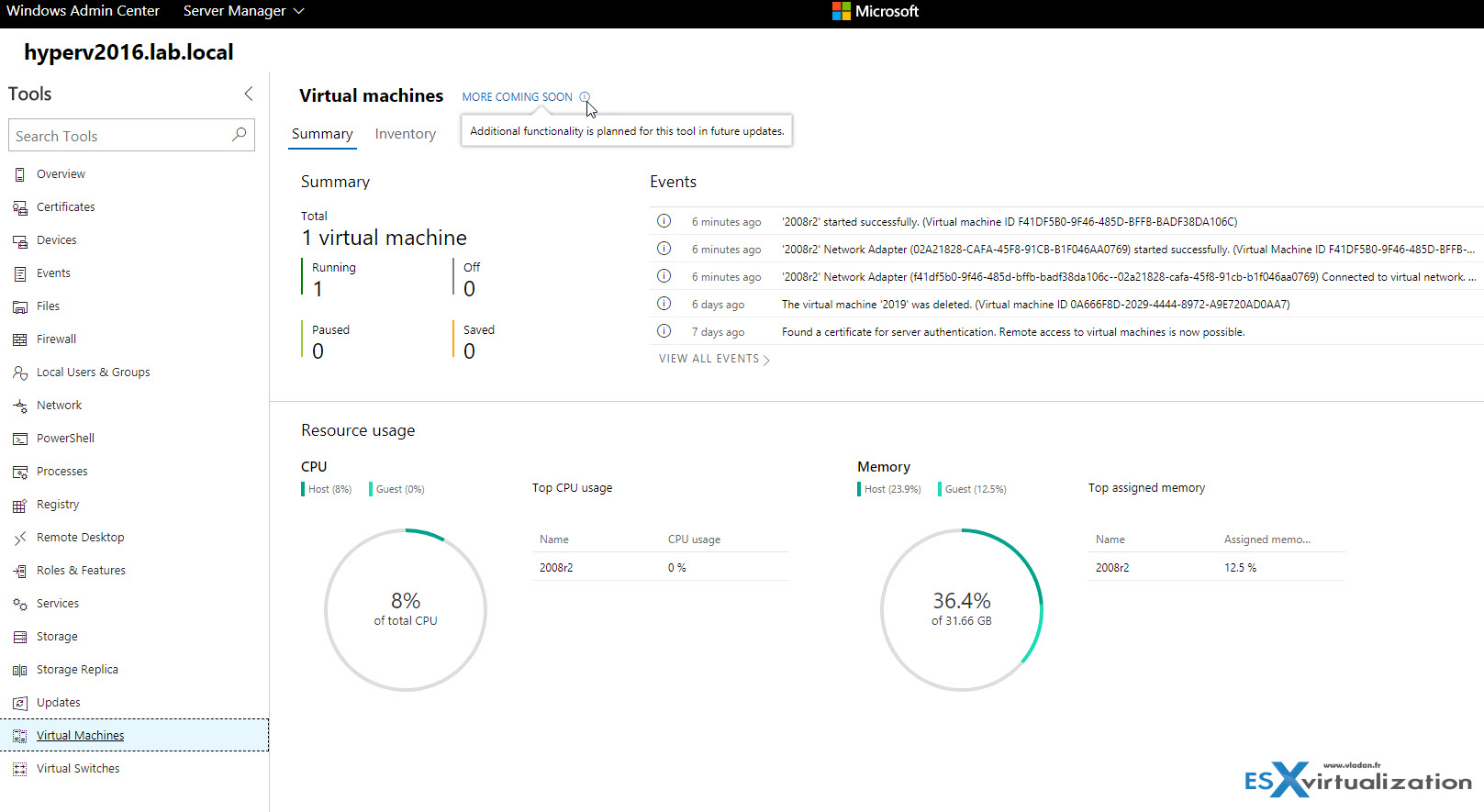The width and height of the screenshot is (1484, 812).
Task: Click the Devices tool icon
Action: 19,240
